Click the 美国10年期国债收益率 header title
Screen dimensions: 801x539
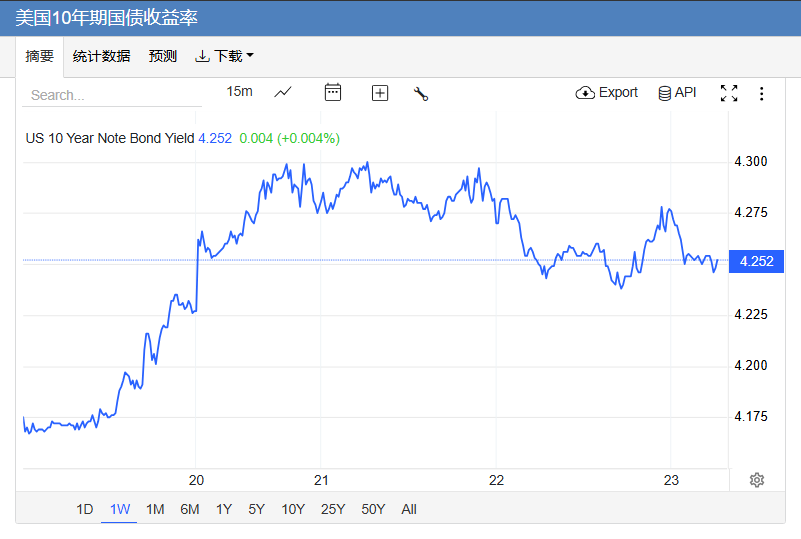(x=106, y=18)
